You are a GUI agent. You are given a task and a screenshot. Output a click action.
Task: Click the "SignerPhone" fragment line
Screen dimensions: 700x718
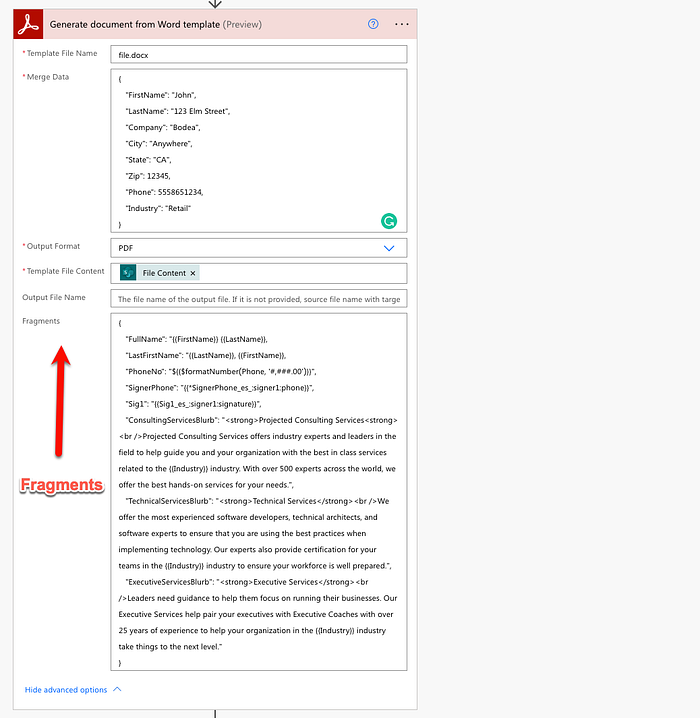click(220, 388)
